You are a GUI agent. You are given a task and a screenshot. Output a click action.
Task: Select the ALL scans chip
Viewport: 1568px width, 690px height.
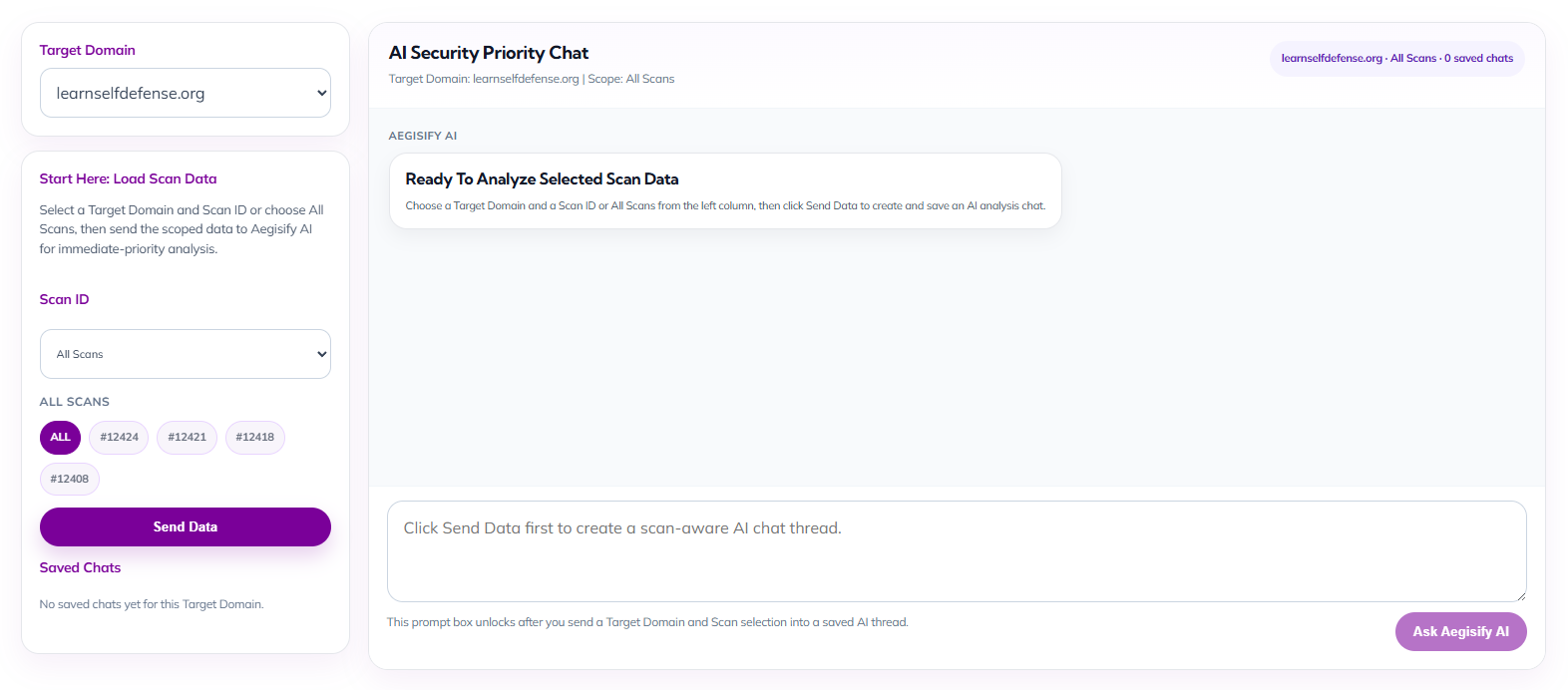coord(60,437)
